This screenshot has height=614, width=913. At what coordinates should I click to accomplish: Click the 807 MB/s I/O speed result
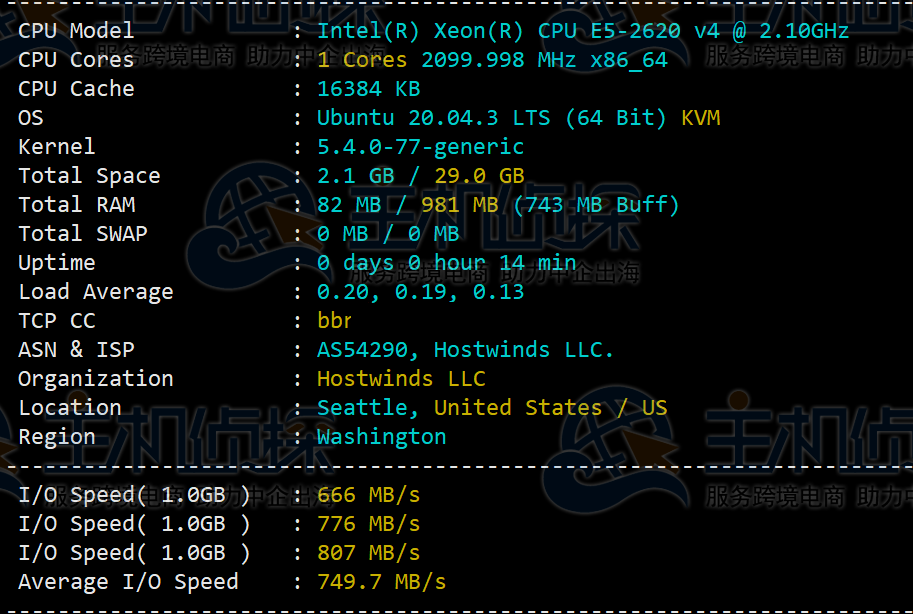coord(368,553)
